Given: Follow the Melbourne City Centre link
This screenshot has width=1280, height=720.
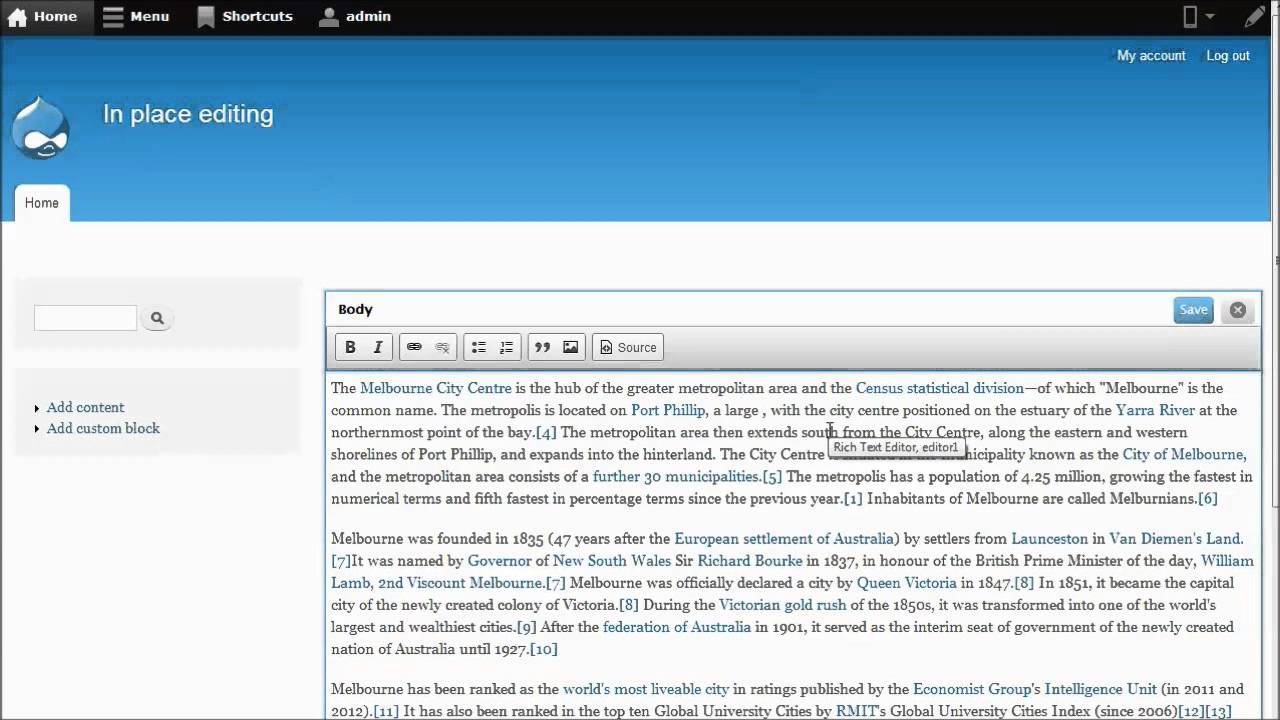Looking at the screenshot, I should tap(436, 388).
